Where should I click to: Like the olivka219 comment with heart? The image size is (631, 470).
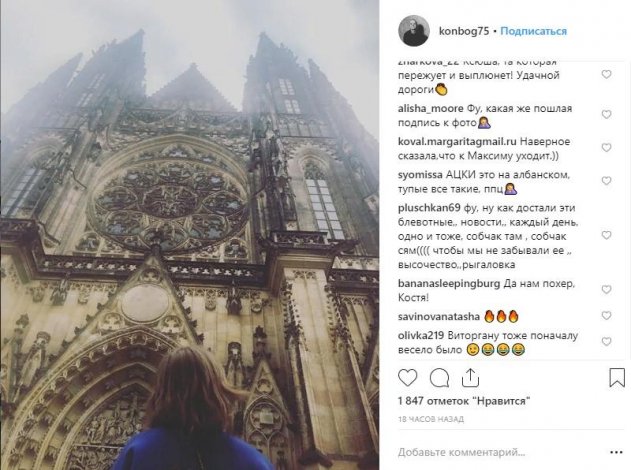pos(606,342)
